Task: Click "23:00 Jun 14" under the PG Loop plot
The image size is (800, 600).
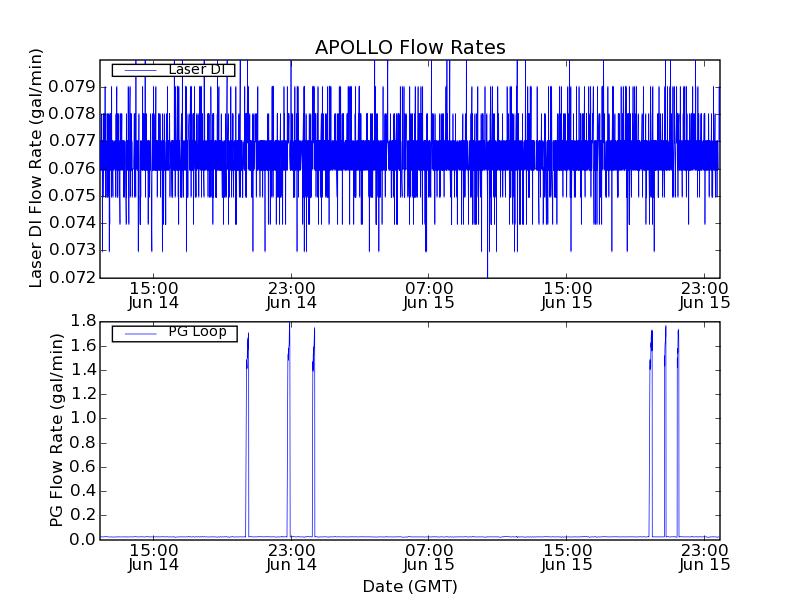Action: pos(291,558)
